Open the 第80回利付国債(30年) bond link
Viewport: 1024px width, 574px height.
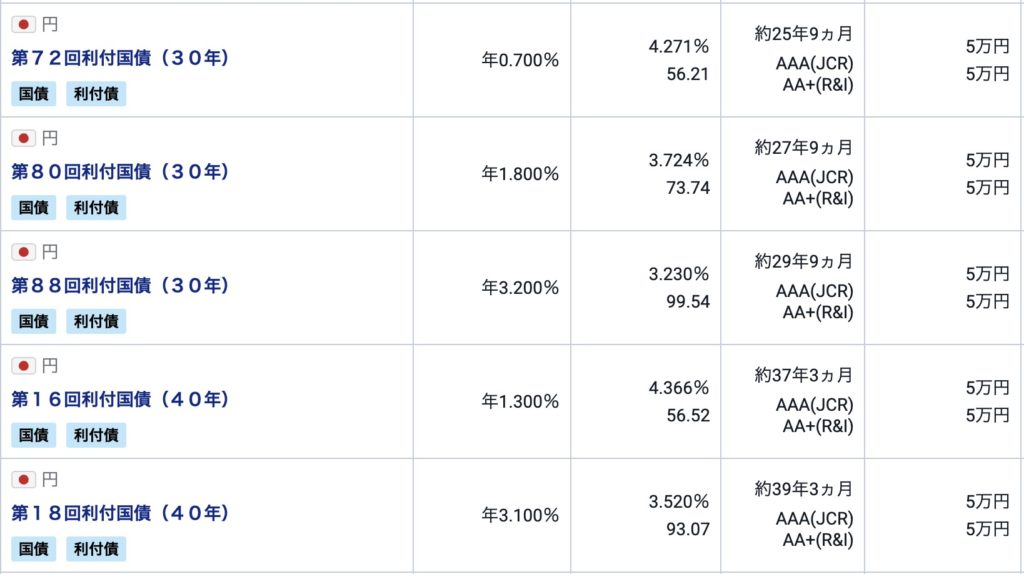pos(121,173)
